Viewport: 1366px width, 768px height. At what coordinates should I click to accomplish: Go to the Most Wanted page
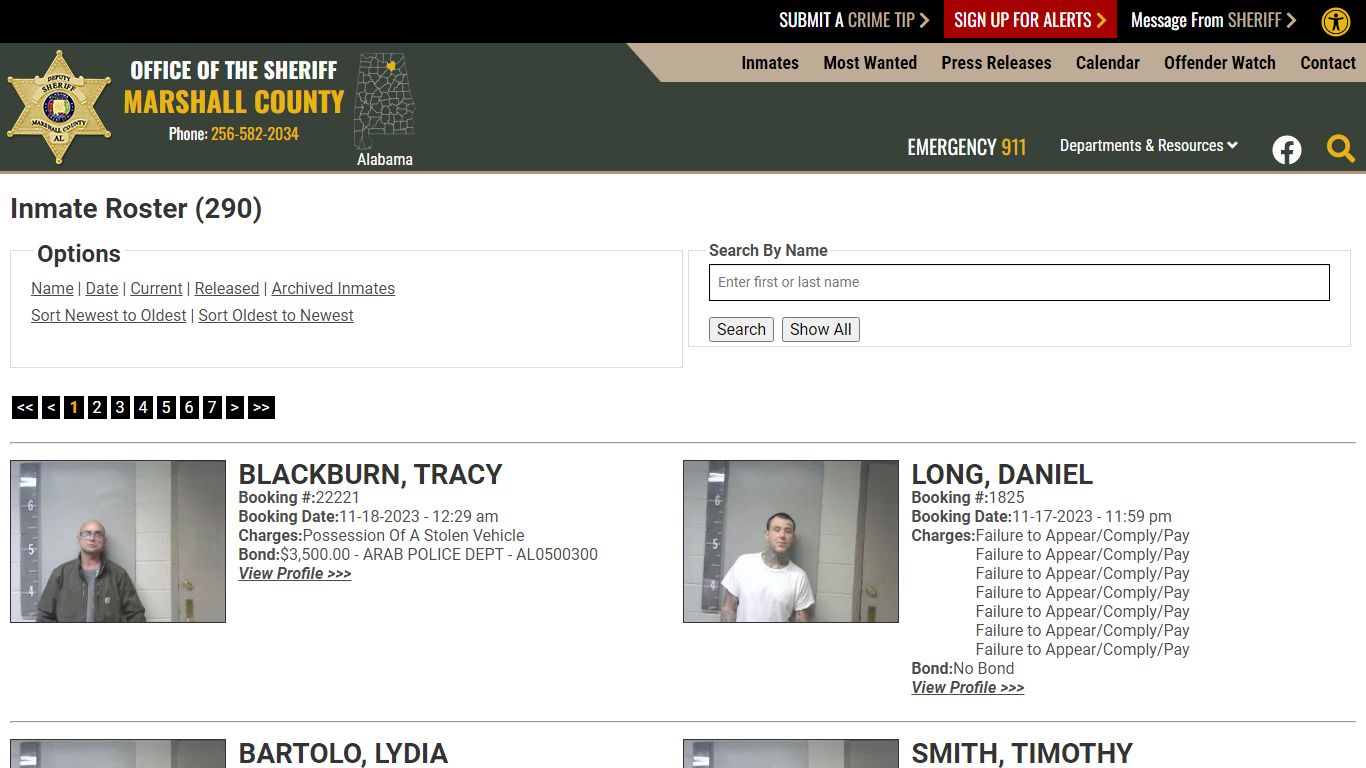coord(870,62)
